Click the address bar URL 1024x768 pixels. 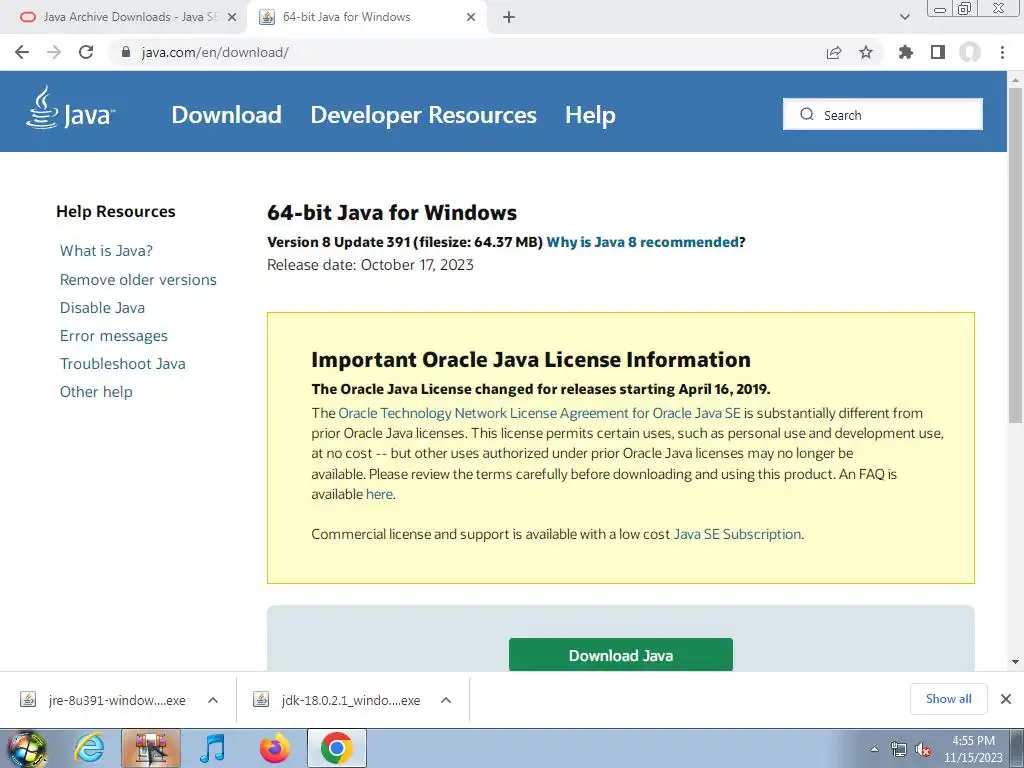click(216, 52)
